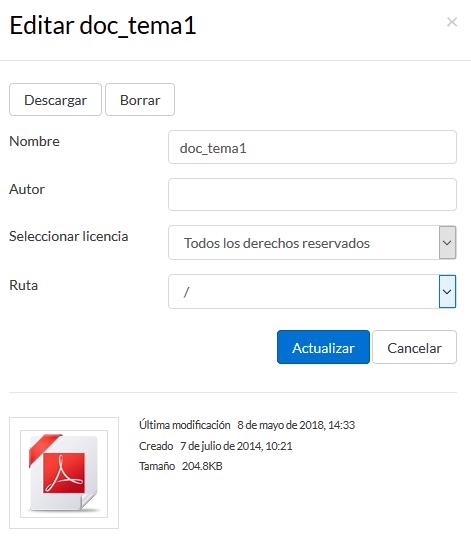The image size is (471, 542).
Task: Click the Autor label
Action: (x=27, y=189)
